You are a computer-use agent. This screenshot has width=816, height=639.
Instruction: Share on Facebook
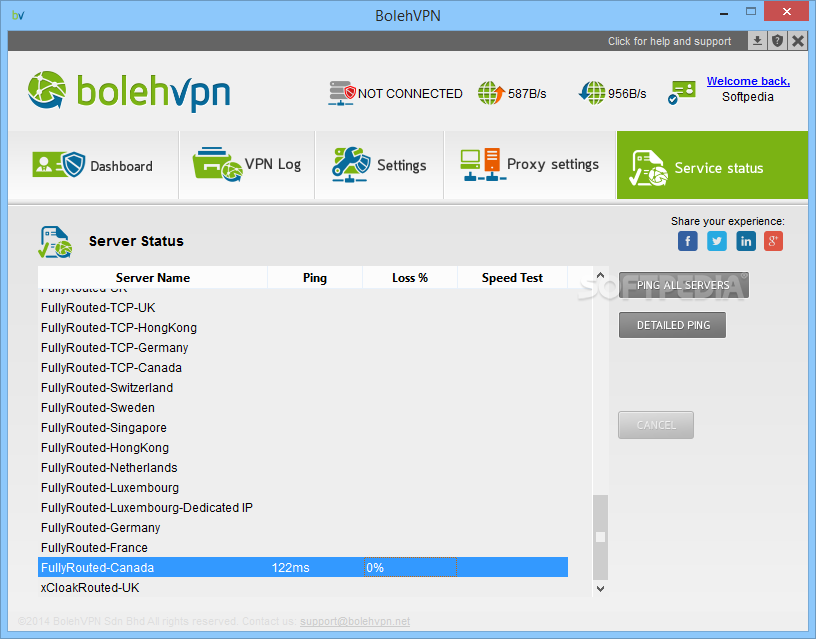pyautogui.click(x=687, y=241)
